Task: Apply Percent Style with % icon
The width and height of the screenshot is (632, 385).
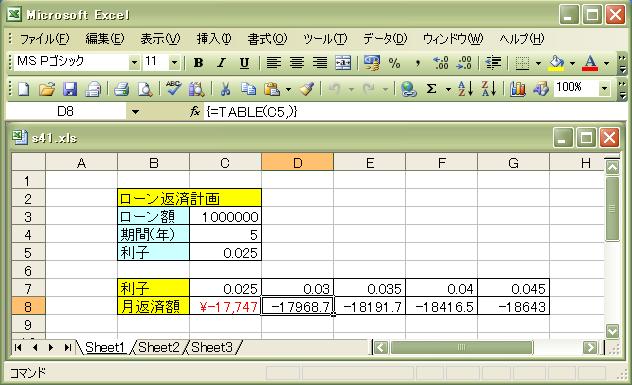Action: point(394,63)
